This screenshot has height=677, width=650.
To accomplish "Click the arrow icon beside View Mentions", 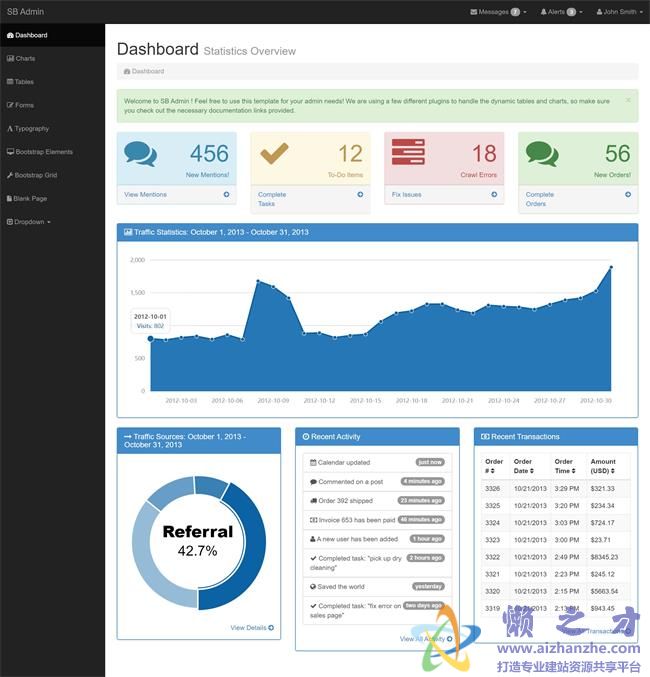I will click(x=227, y=195).
